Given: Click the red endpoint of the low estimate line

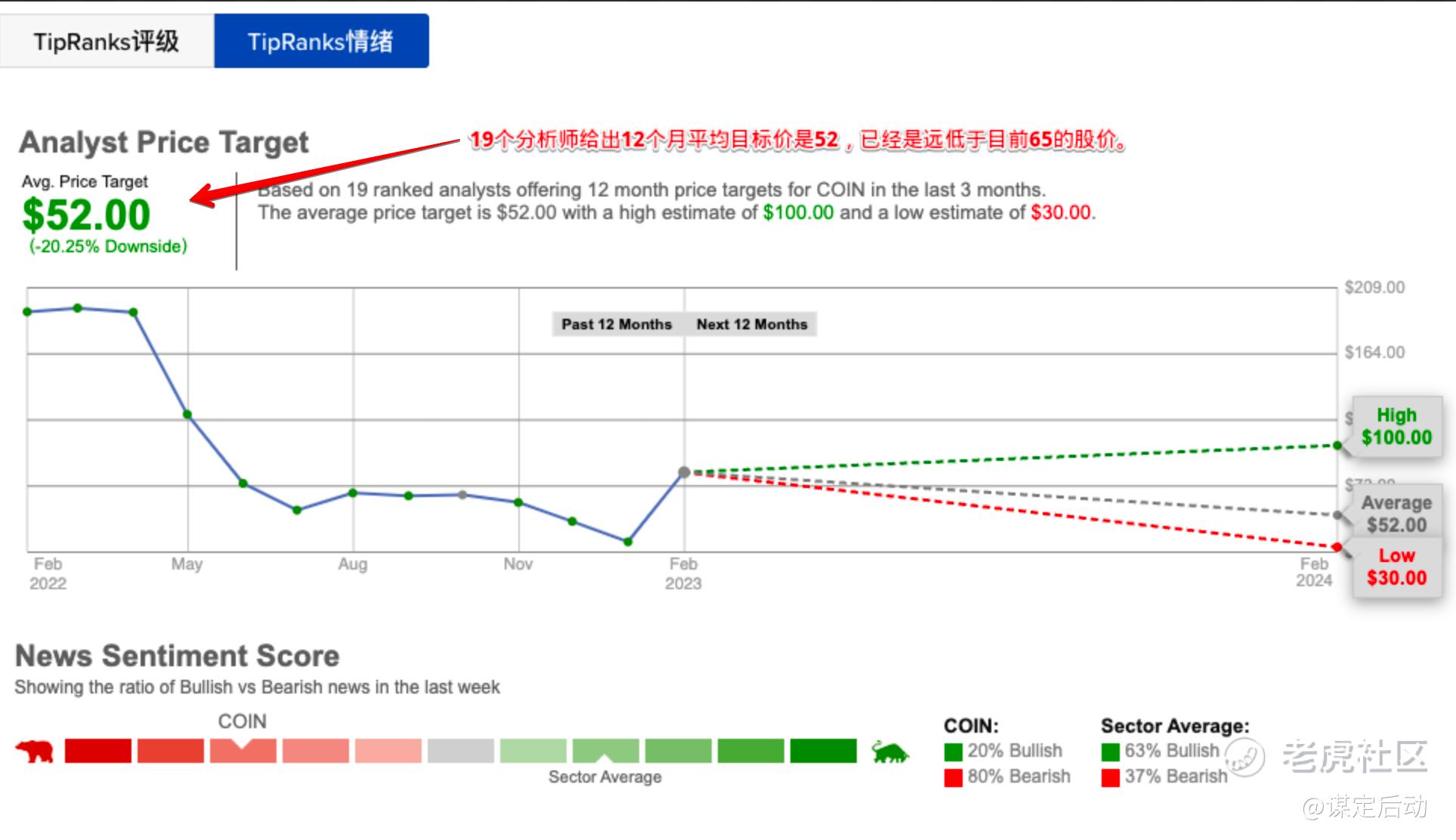Looking at the screenshot, I should pos(1337,547).
